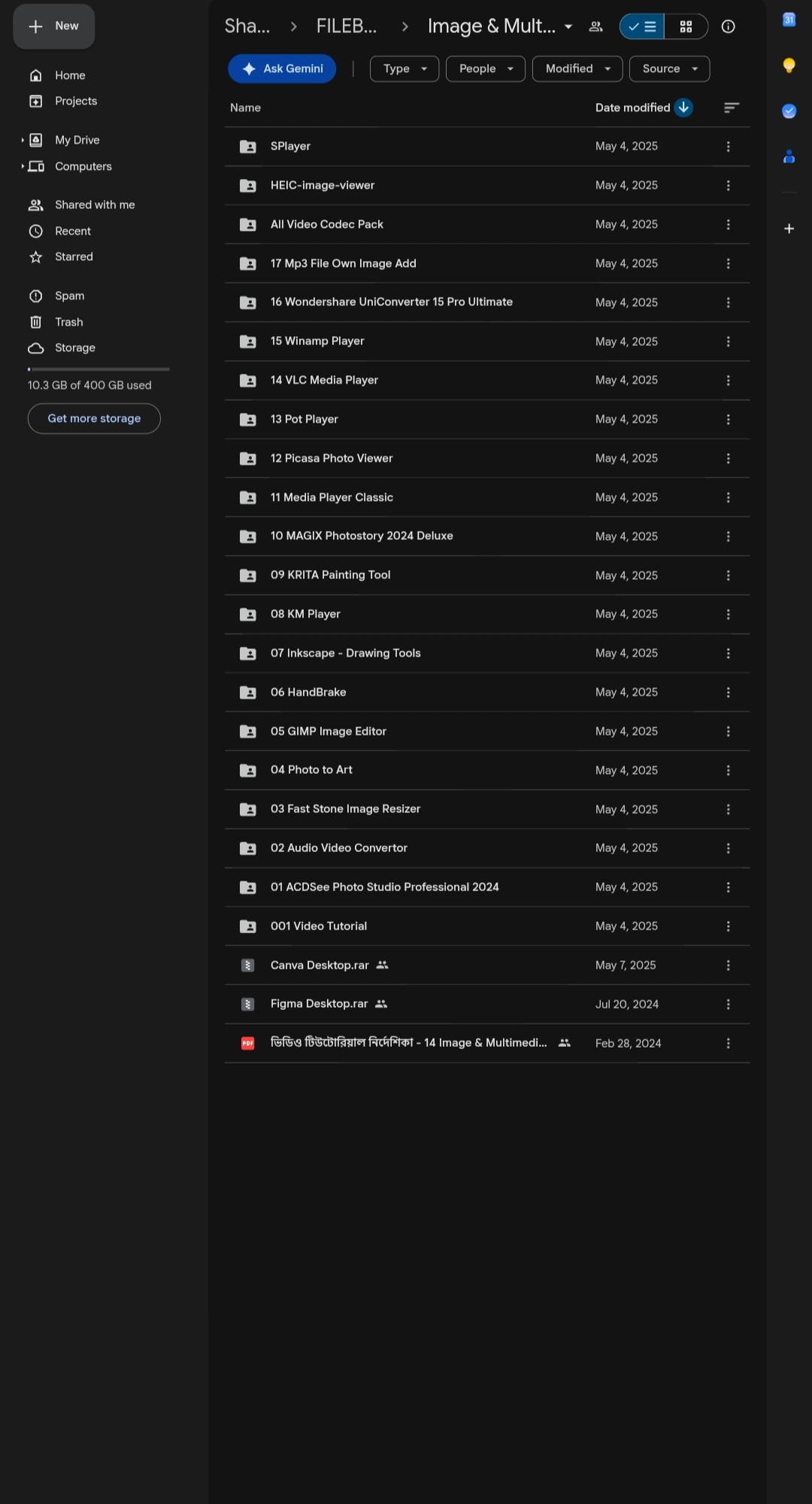Open more actions for SPlayer folder
812x1504 pixels.
728,147
